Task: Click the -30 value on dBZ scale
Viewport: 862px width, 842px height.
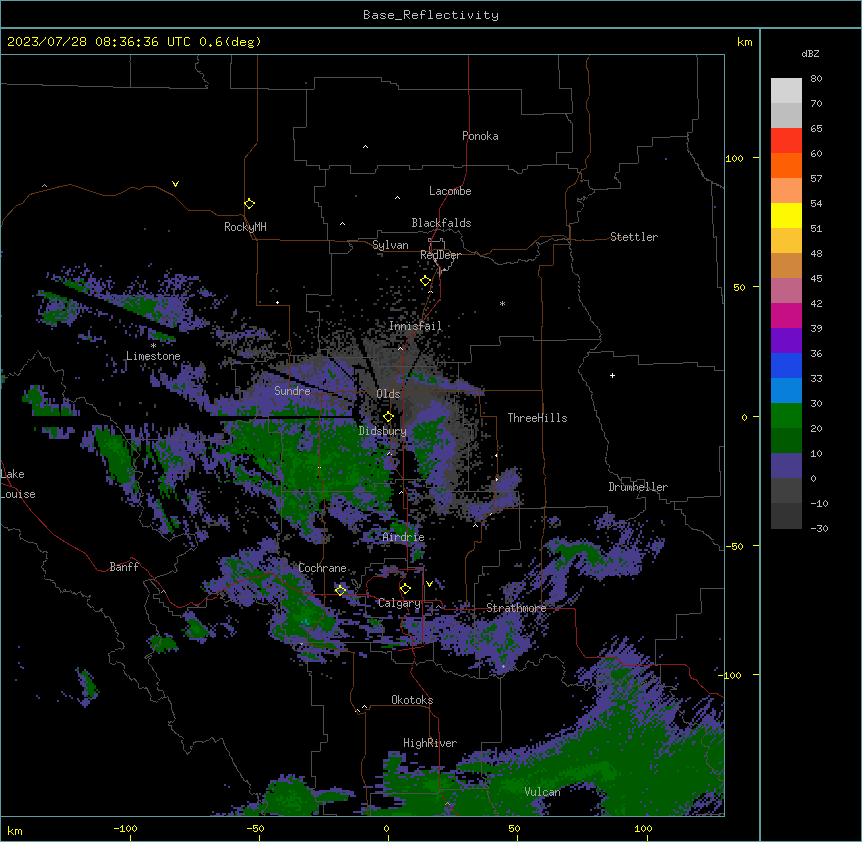Action: point(819,528)
